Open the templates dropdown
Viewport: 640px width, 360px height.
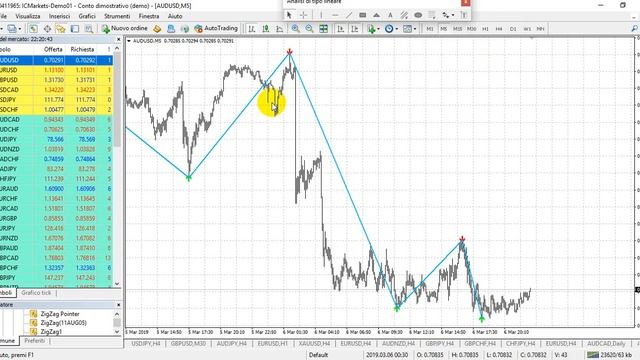(x=409, y=29)
